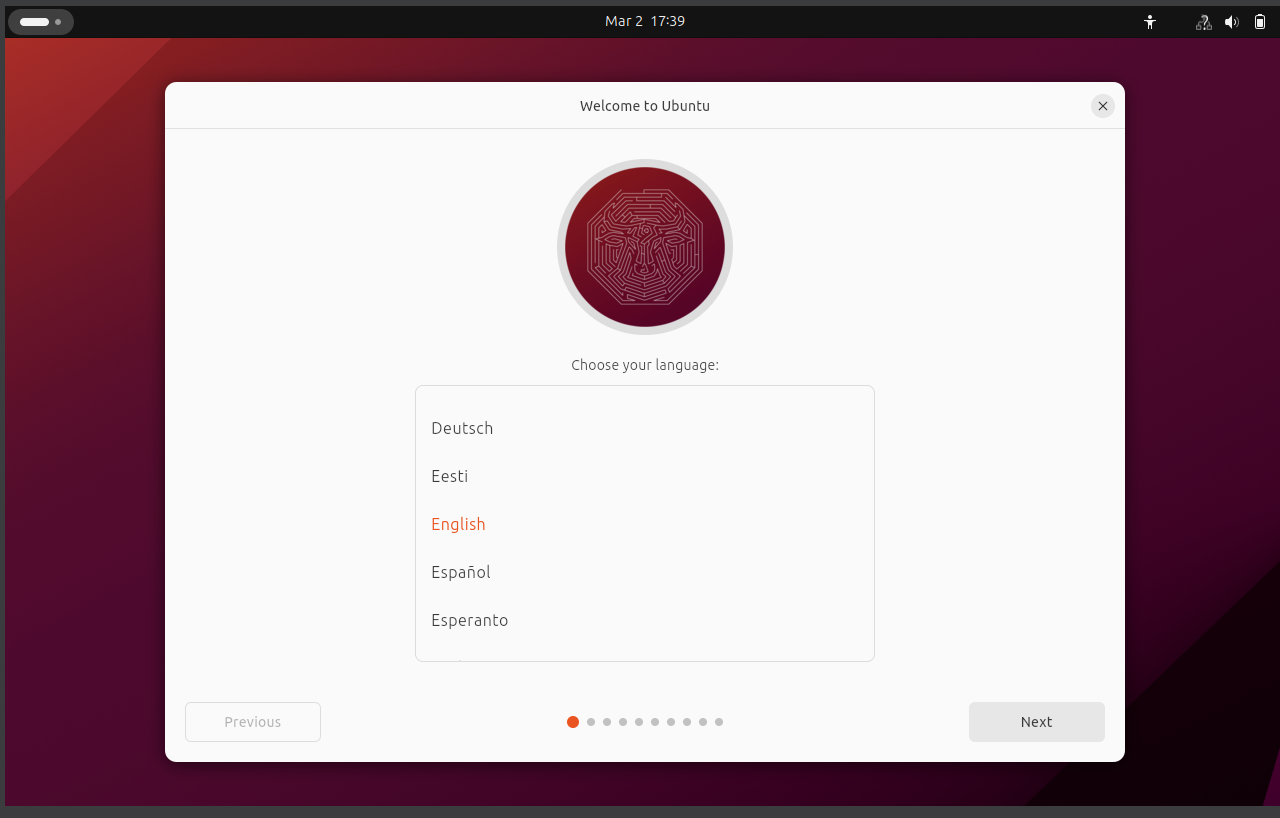Open the clock showing Mar 2 17:39
Screen dimensions: 1280x818
click(645, 21)
